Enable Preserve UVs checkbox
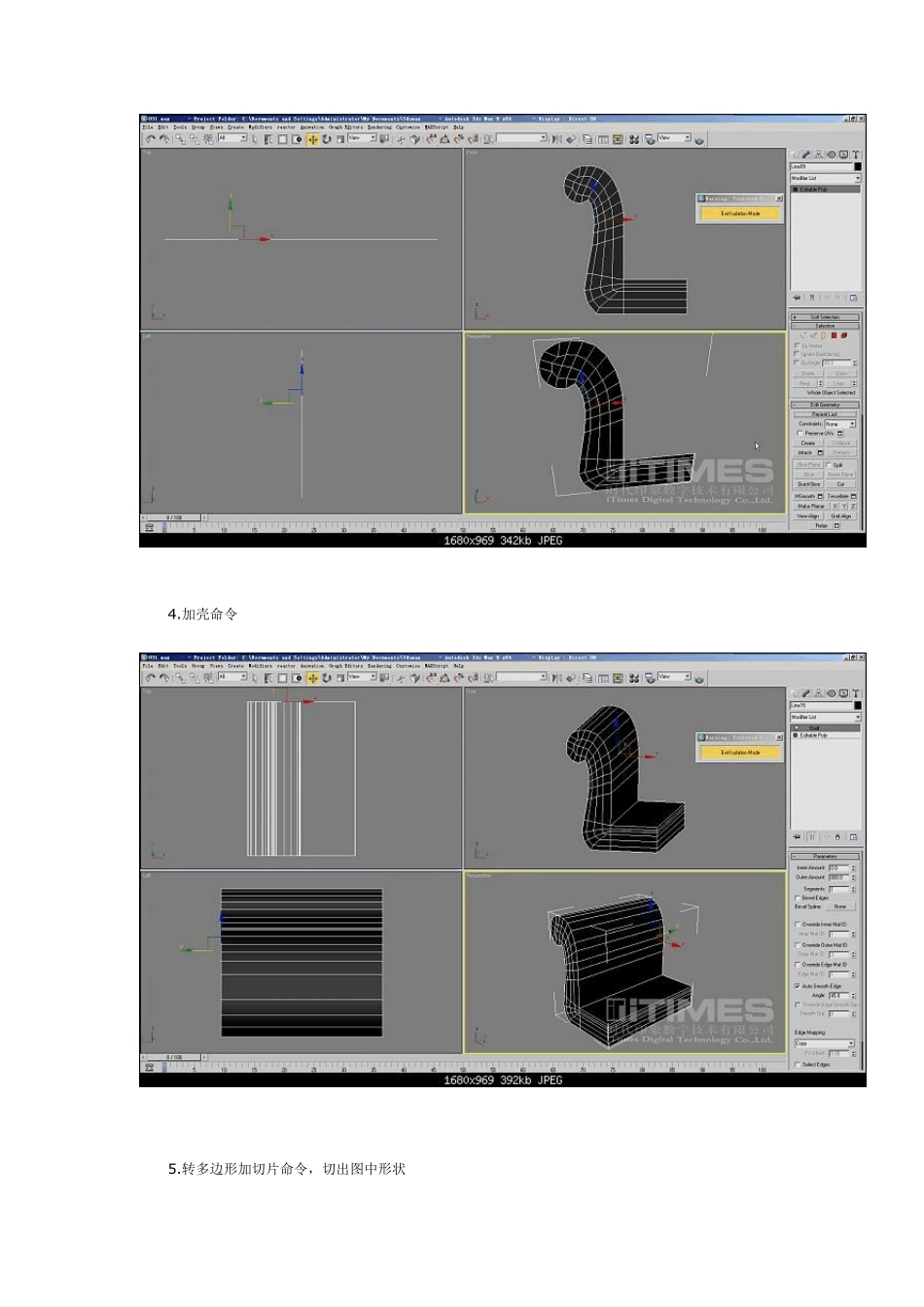The image size is (924, 1307). 800,433
